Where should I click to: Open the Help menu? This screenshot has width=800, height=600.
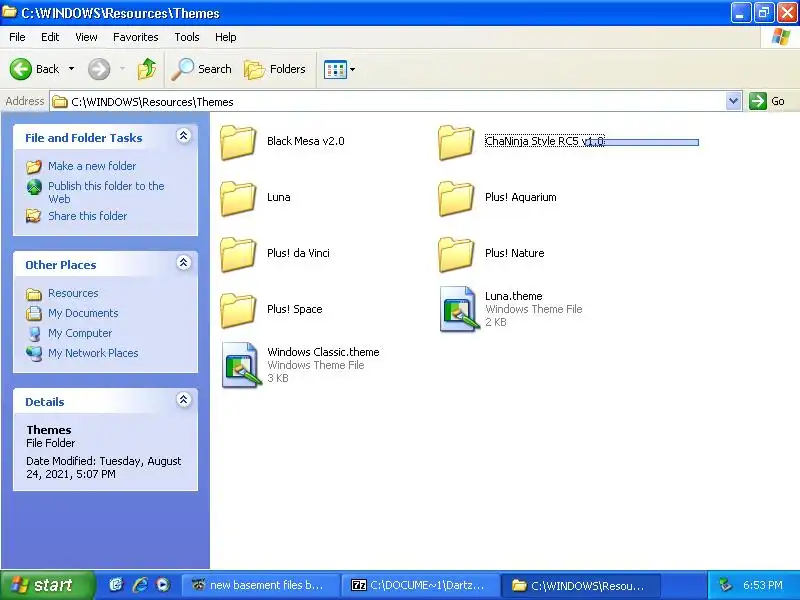pos(226,37)
